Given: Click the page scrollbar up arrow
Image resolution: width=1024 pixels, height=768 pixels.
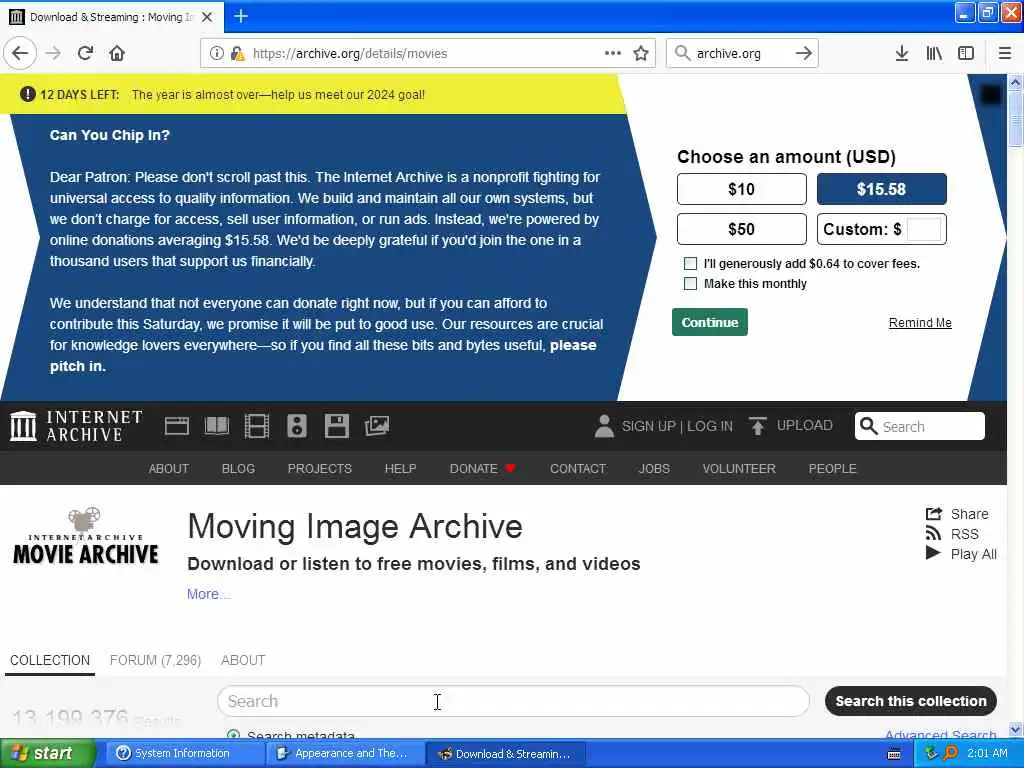Looking at the screenshot, I should [x=1015, y=82].
